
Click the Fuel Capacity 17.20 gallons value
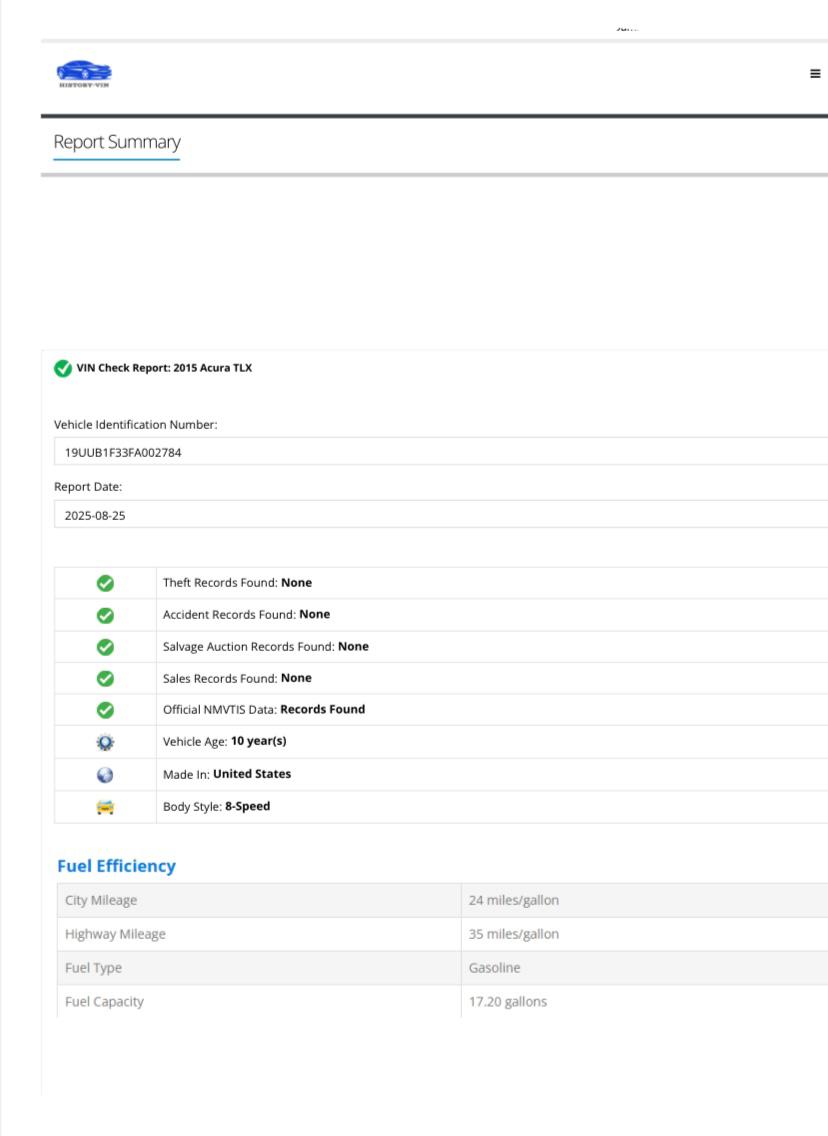click(x=508, y=1001)
